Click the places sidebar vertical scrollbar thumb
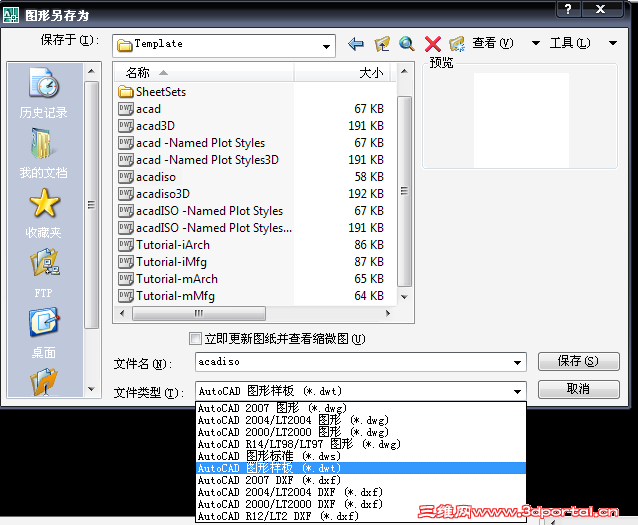 click(92, 204)
